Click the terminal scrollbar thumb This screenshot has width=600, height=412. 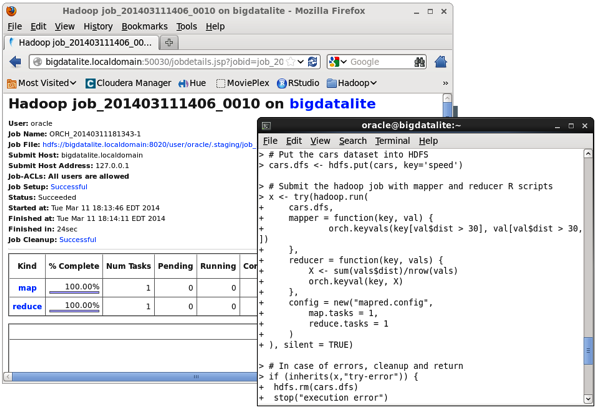(x=588, y=350)
